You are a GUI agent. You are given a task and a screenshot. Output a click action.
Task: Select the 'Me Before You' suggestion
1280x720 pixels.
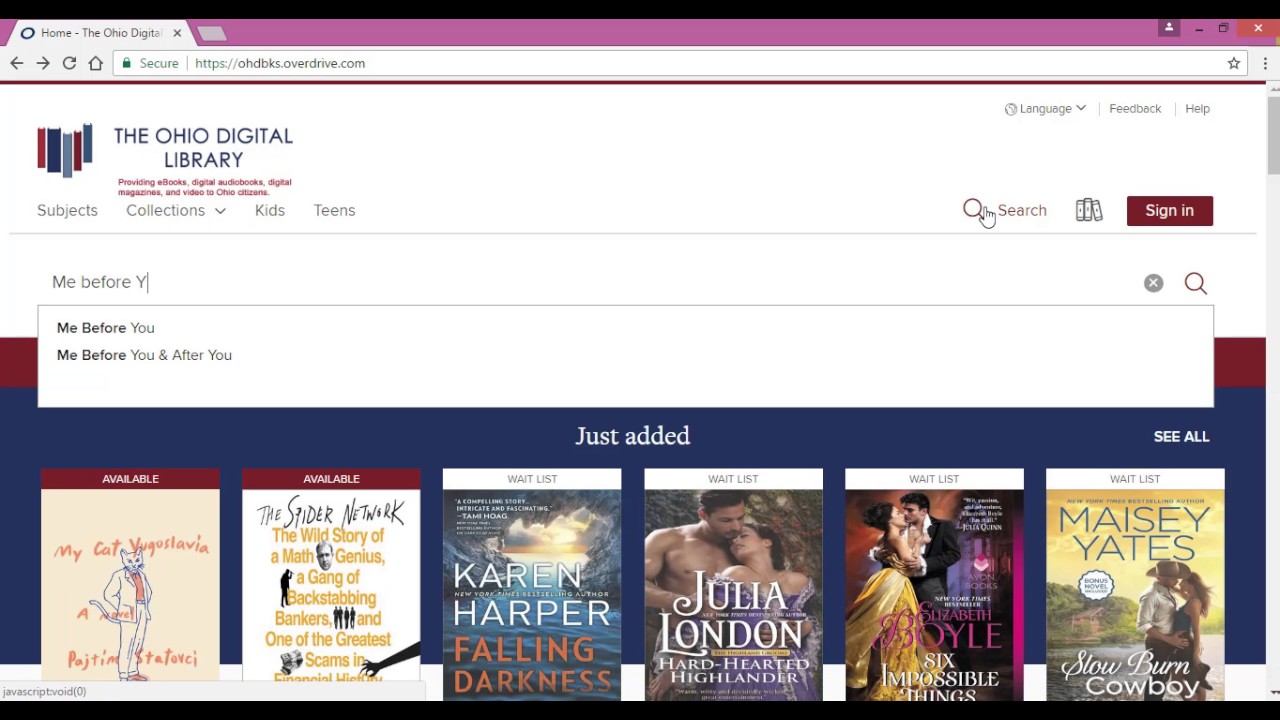click(x=106, y=328)
